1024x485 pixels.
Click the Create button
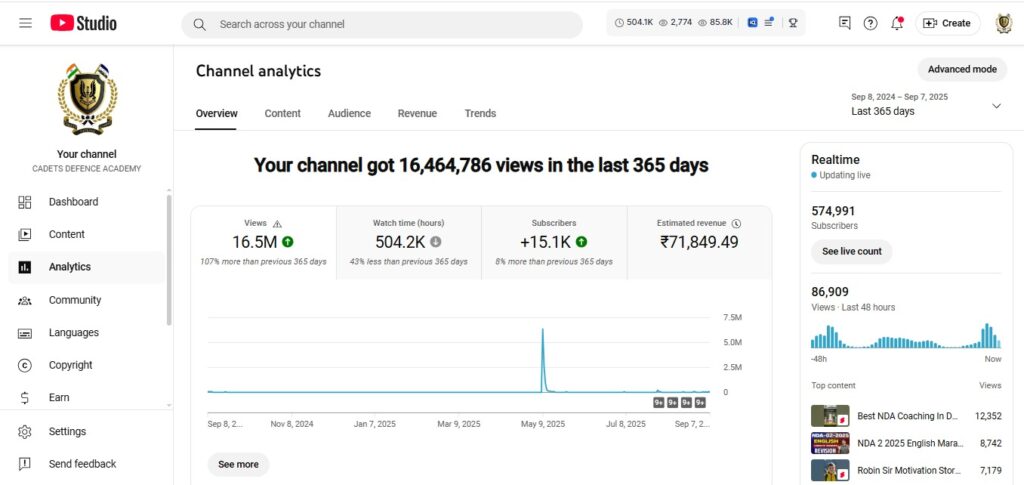tap(947, 23)
